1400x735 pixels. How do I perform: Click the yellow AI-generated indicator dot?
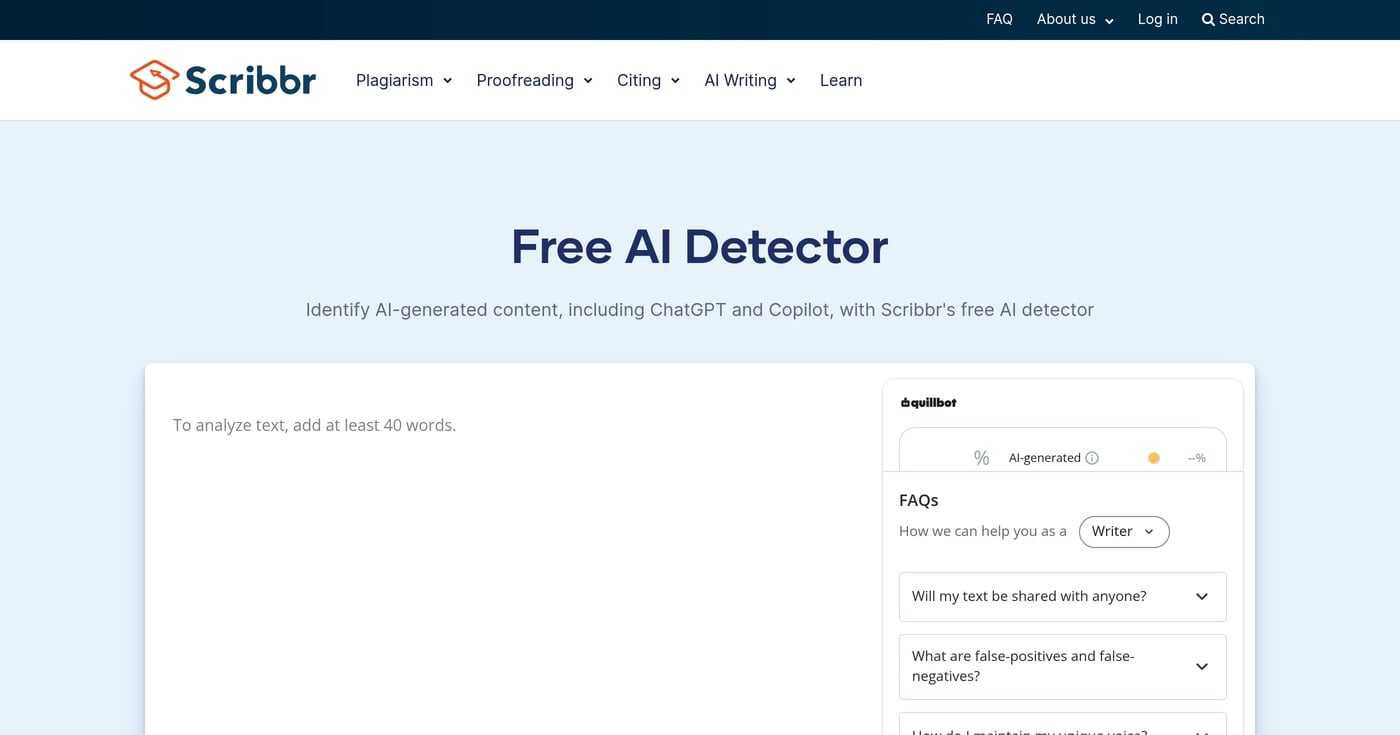[x=1153, y=458]
